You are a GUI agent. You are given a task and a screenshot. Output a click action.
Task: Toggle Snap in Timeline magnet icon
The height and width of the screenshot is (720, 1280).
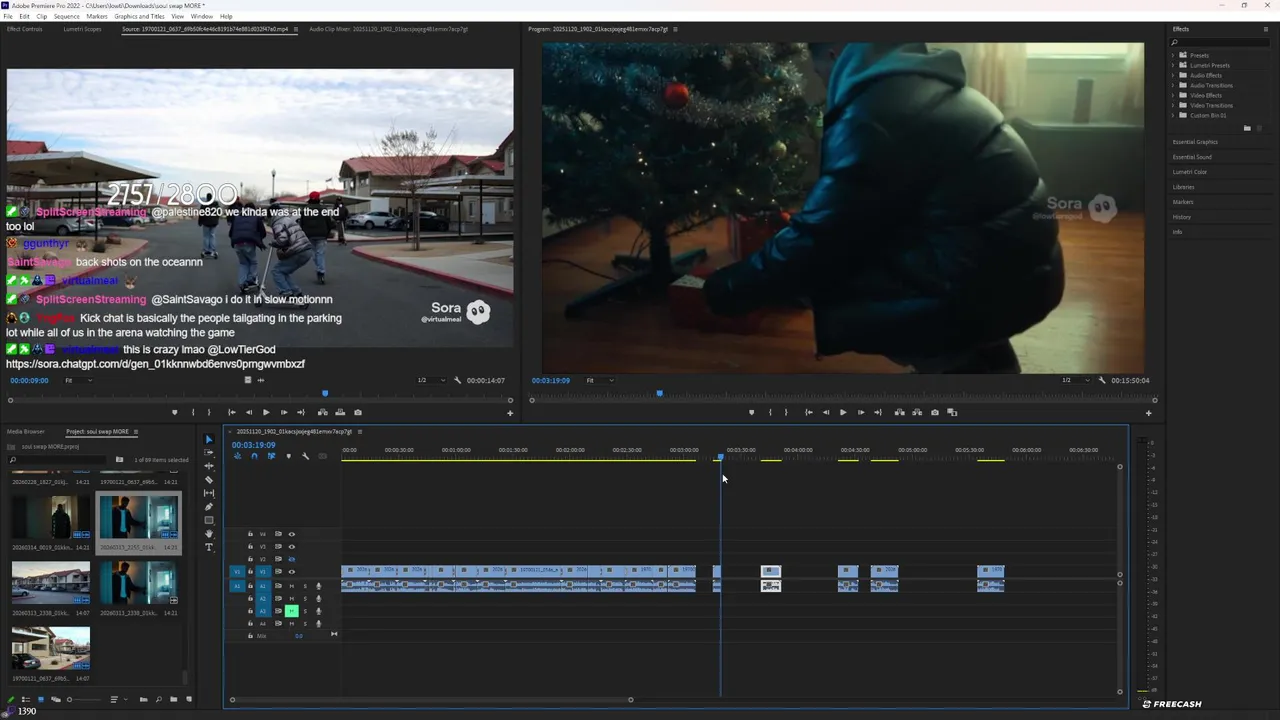click(254, 456)
